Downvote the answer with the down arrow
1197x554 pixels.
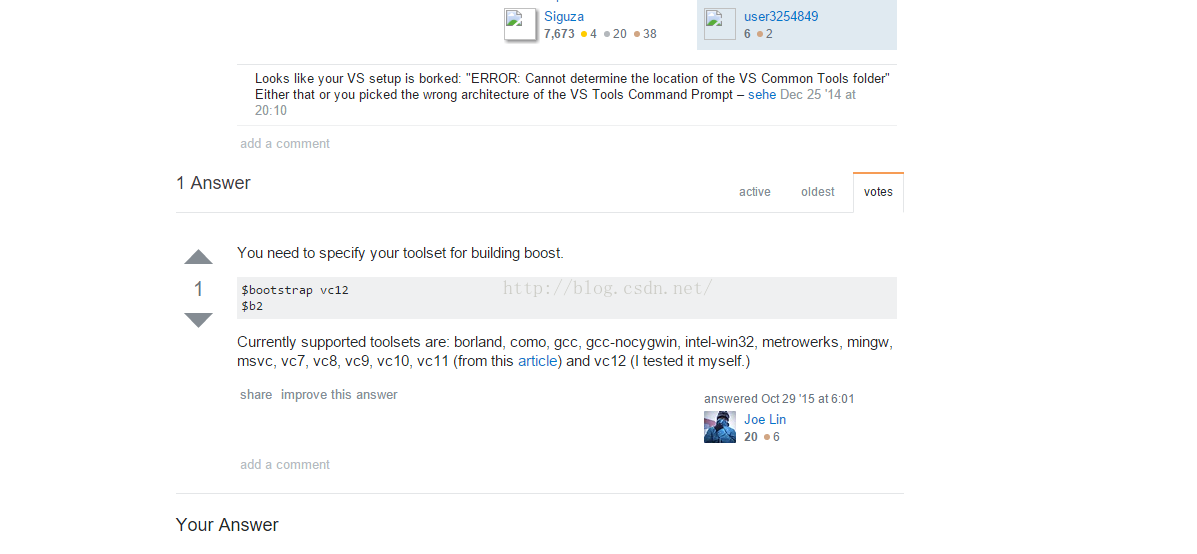(x=198, y=320)
